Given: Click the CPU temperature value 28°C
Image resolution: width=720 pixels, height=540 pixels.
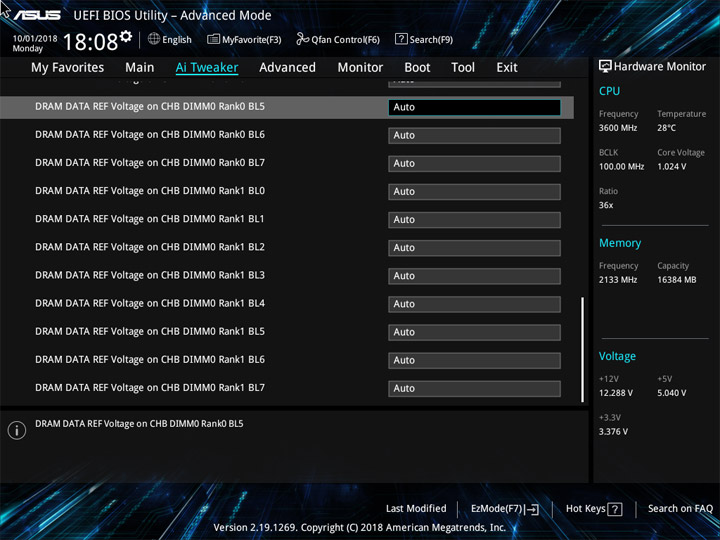Looking at the screenshot, I should (666, 128).
